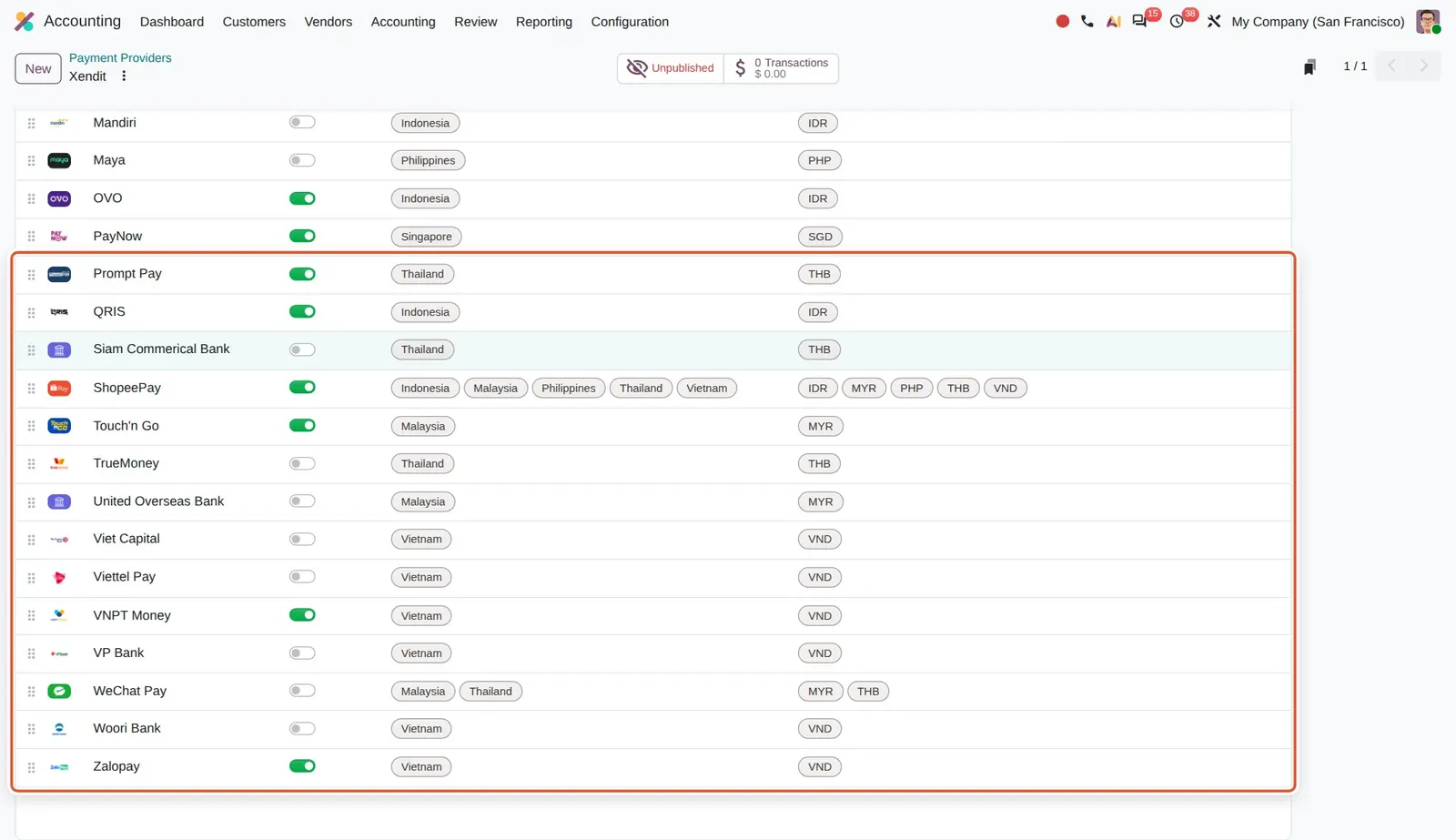
Task: Click the United Overseas Bank icon
Action: tap(59, 501)
